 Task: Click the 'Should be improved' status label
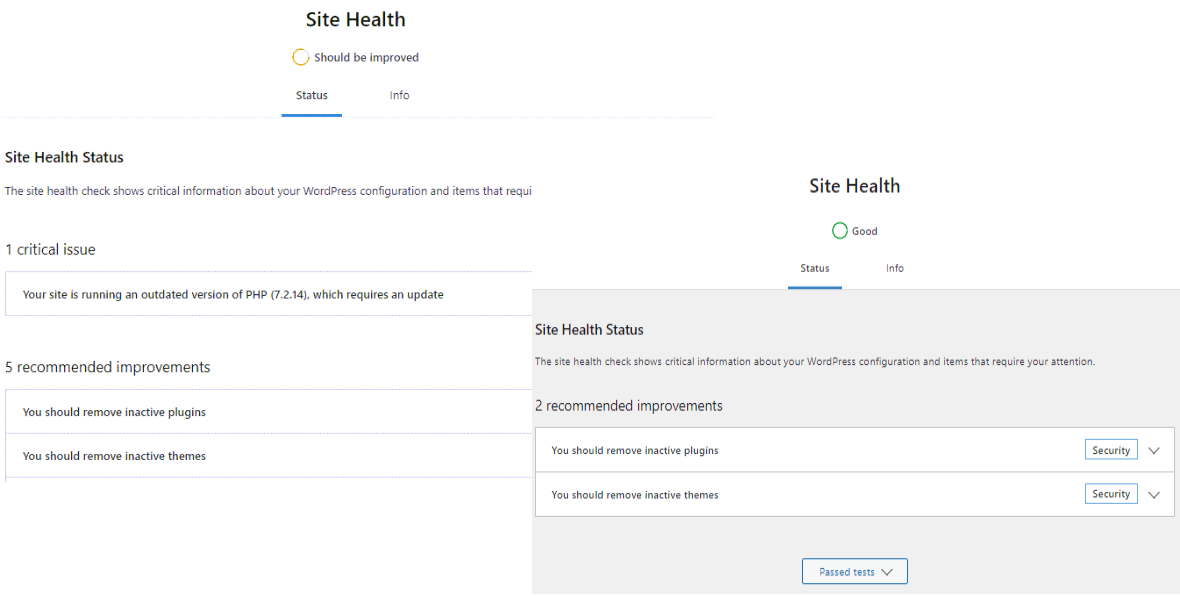tap(366, 57)
